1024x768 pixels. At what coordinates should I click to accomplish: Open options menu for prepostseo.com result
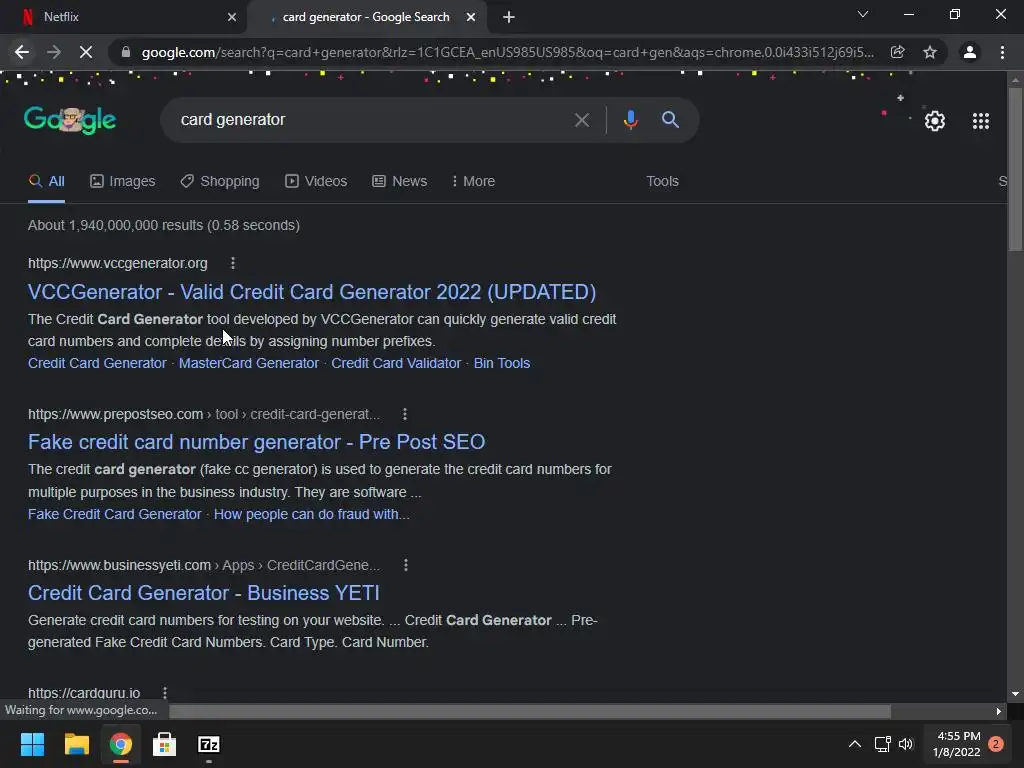pyautogui.click(x=405, y=414)
